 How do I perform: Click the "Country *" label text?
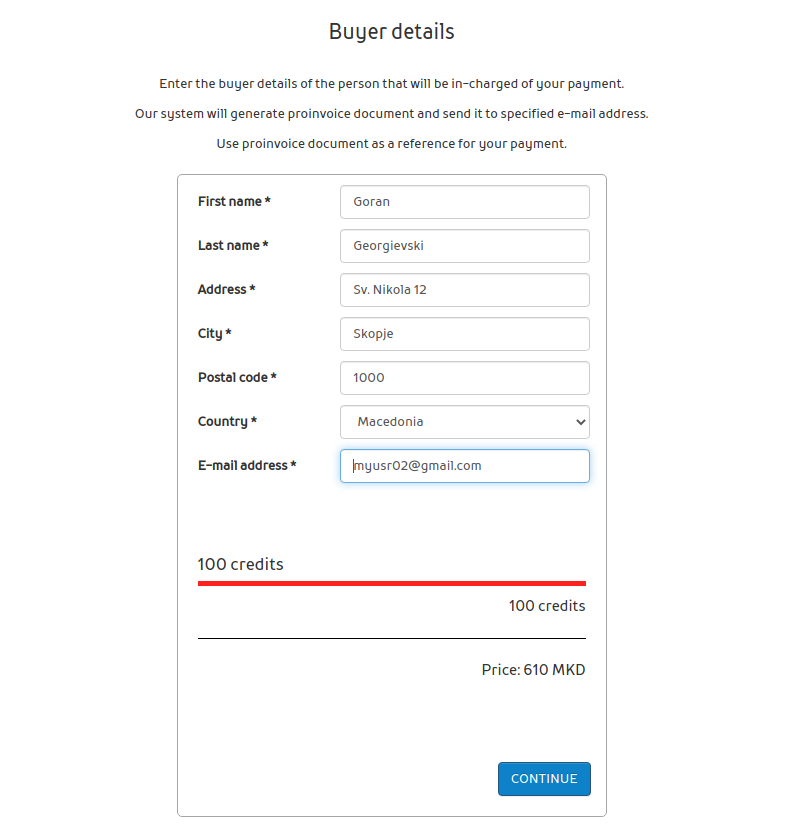click(x=227, y=422)
